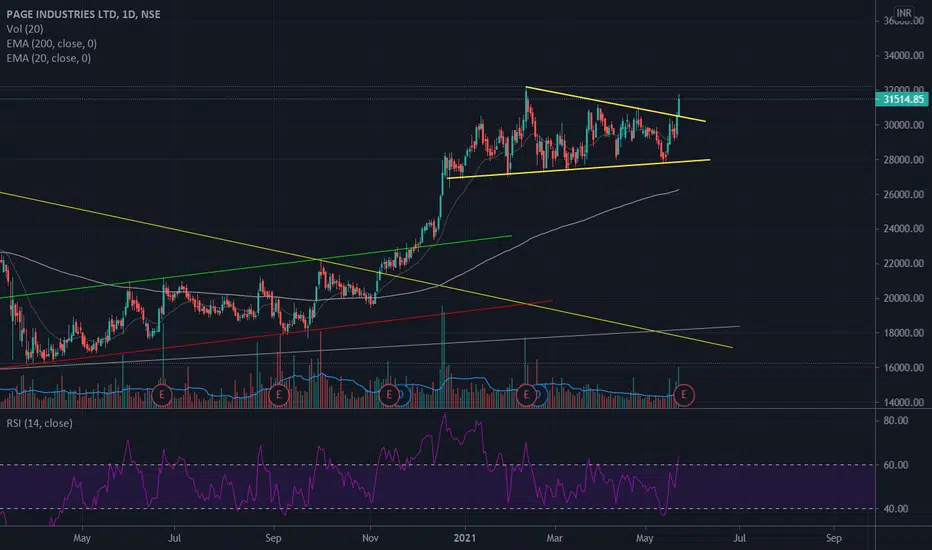The image size is (932, 550).
Task: Select the EMA (20, close, 0) legend
Action: pyautogui.click(x=49, y=58)
